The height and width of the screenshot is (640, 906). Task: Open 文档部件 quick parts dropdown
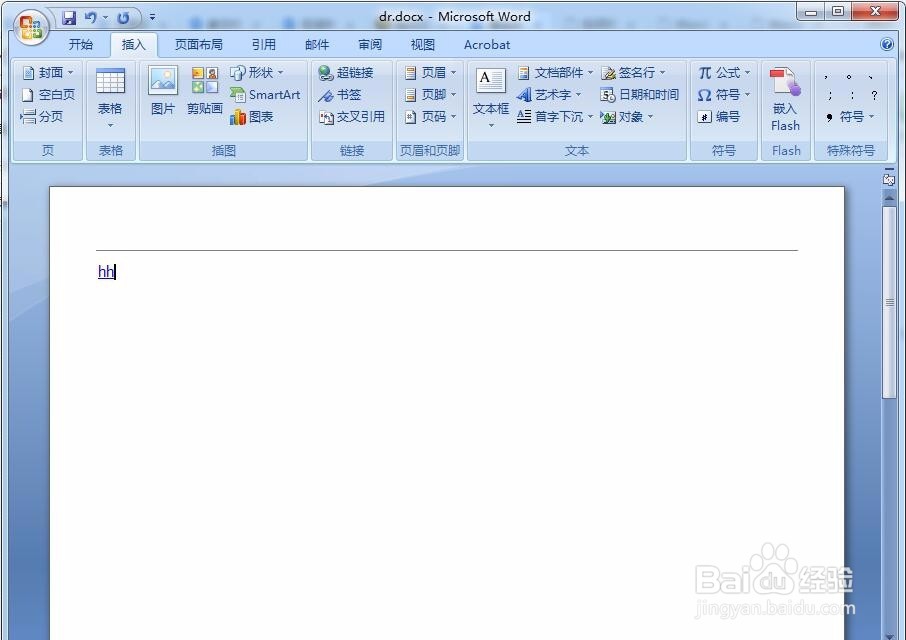pyautogui.click(x=555, y=73)
